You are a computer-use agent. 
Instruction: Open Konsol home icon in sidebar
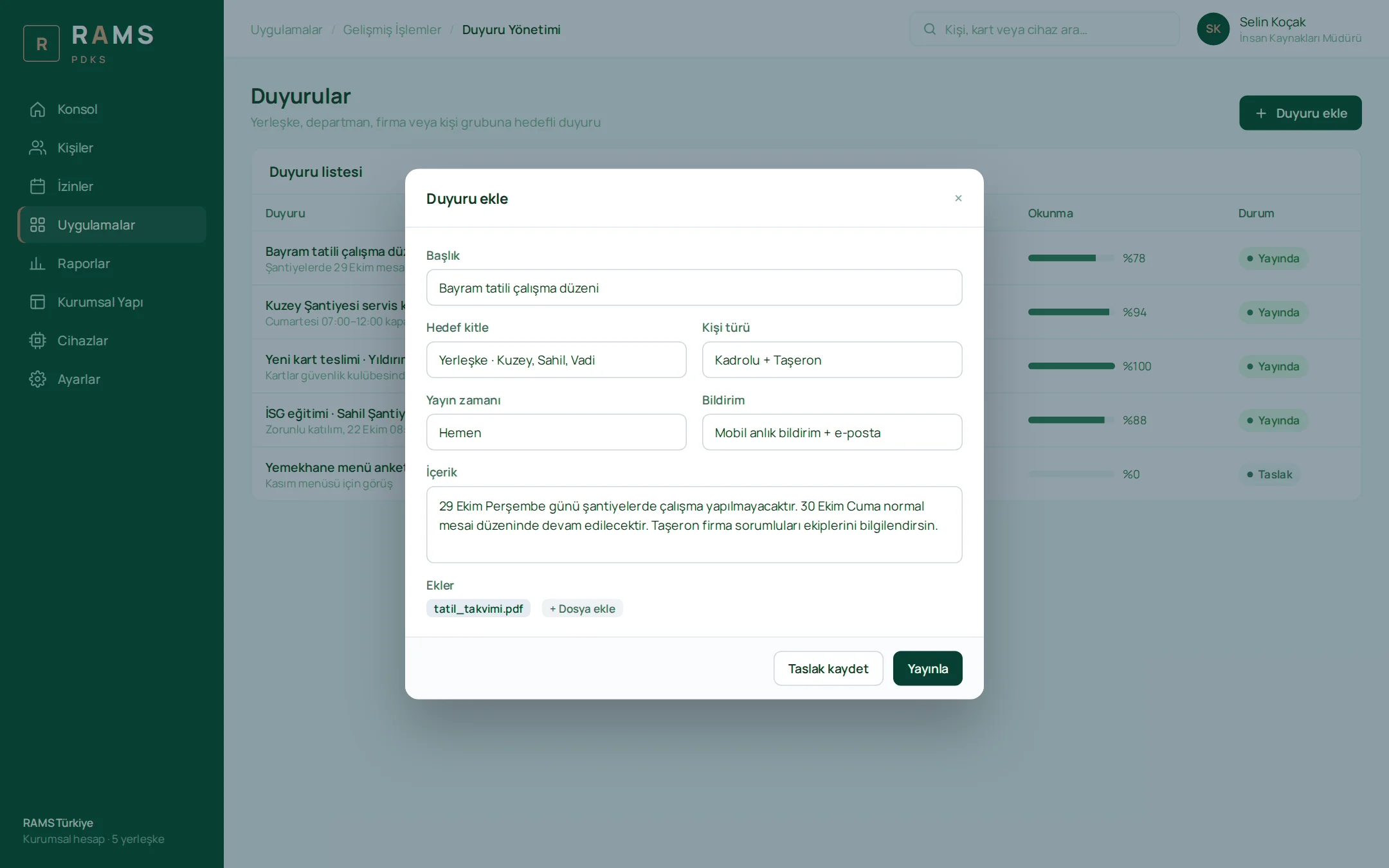tap(38, 109)
